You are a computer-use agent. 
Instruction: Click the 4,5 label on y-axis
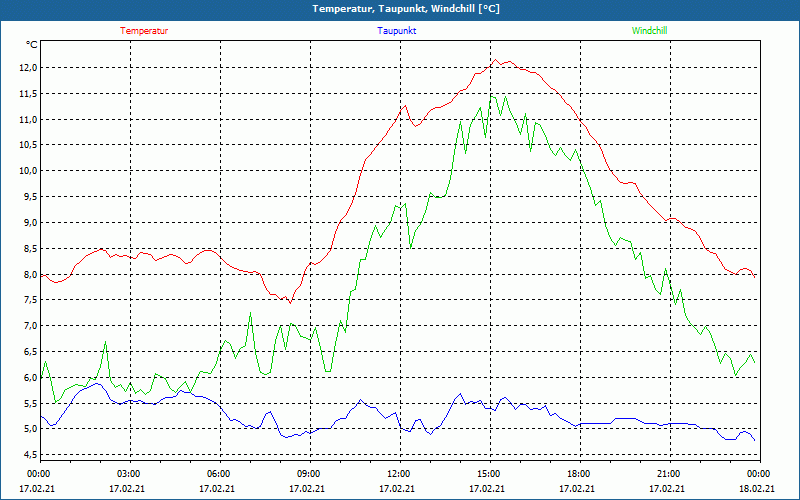coord(28,455)
